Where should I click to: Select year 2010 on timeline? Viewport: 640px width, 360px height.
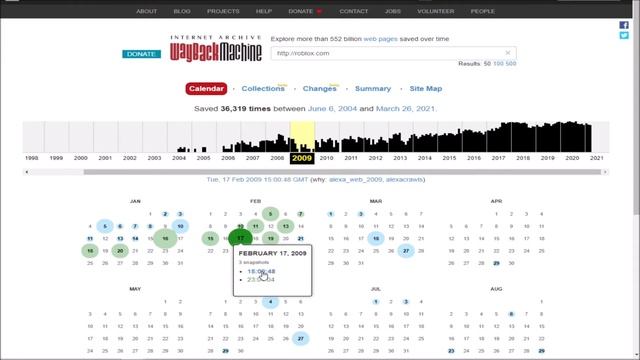327,158
